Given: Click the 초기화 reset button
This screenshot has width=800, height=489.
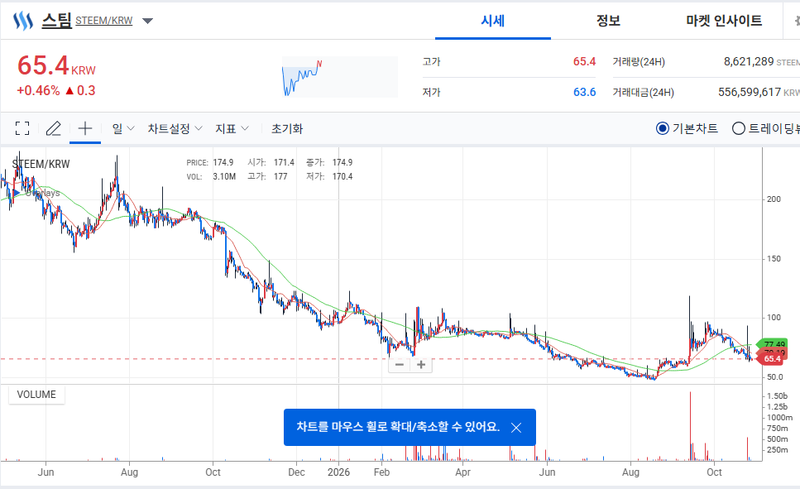Looking at the screenshot, I should [287, 129].
